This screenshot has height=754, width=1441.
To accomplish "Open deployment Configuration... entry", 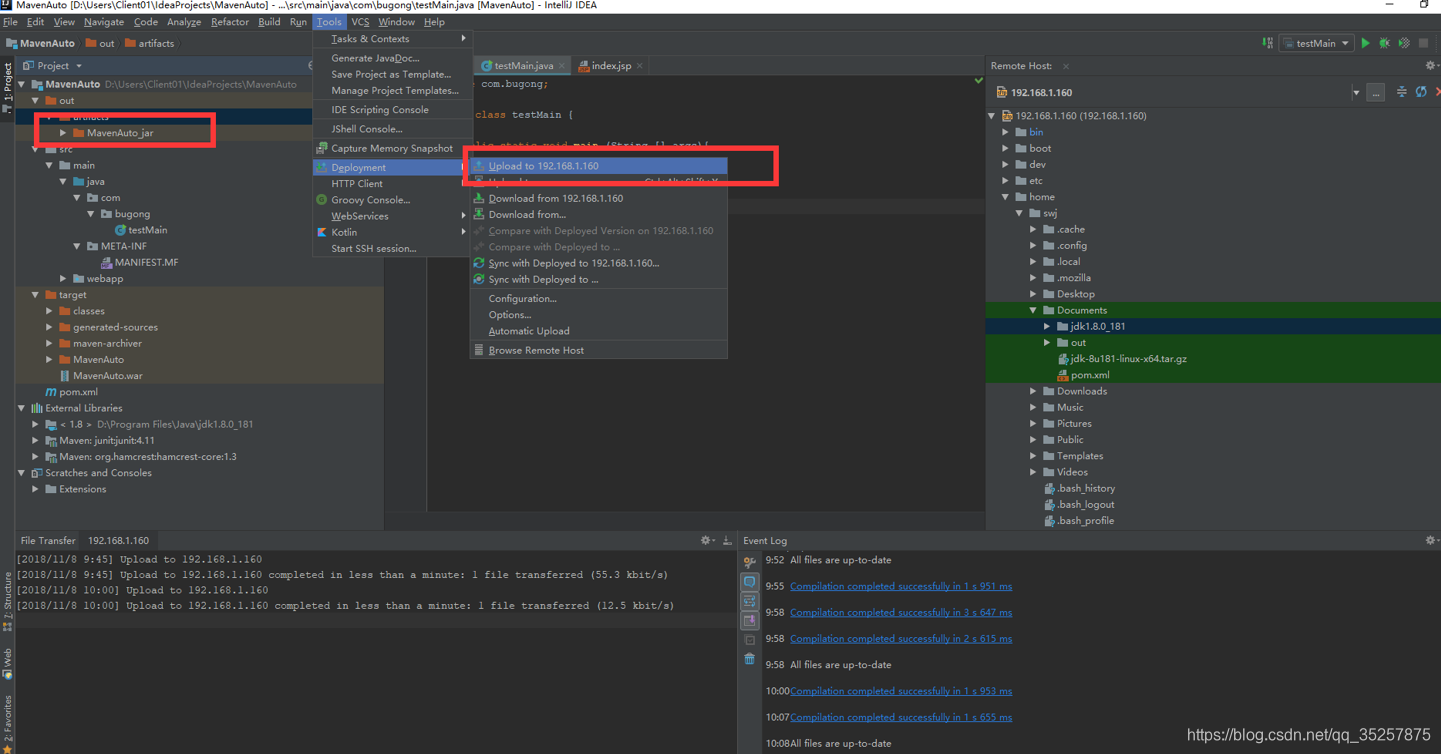I will [x=598, y=298].
